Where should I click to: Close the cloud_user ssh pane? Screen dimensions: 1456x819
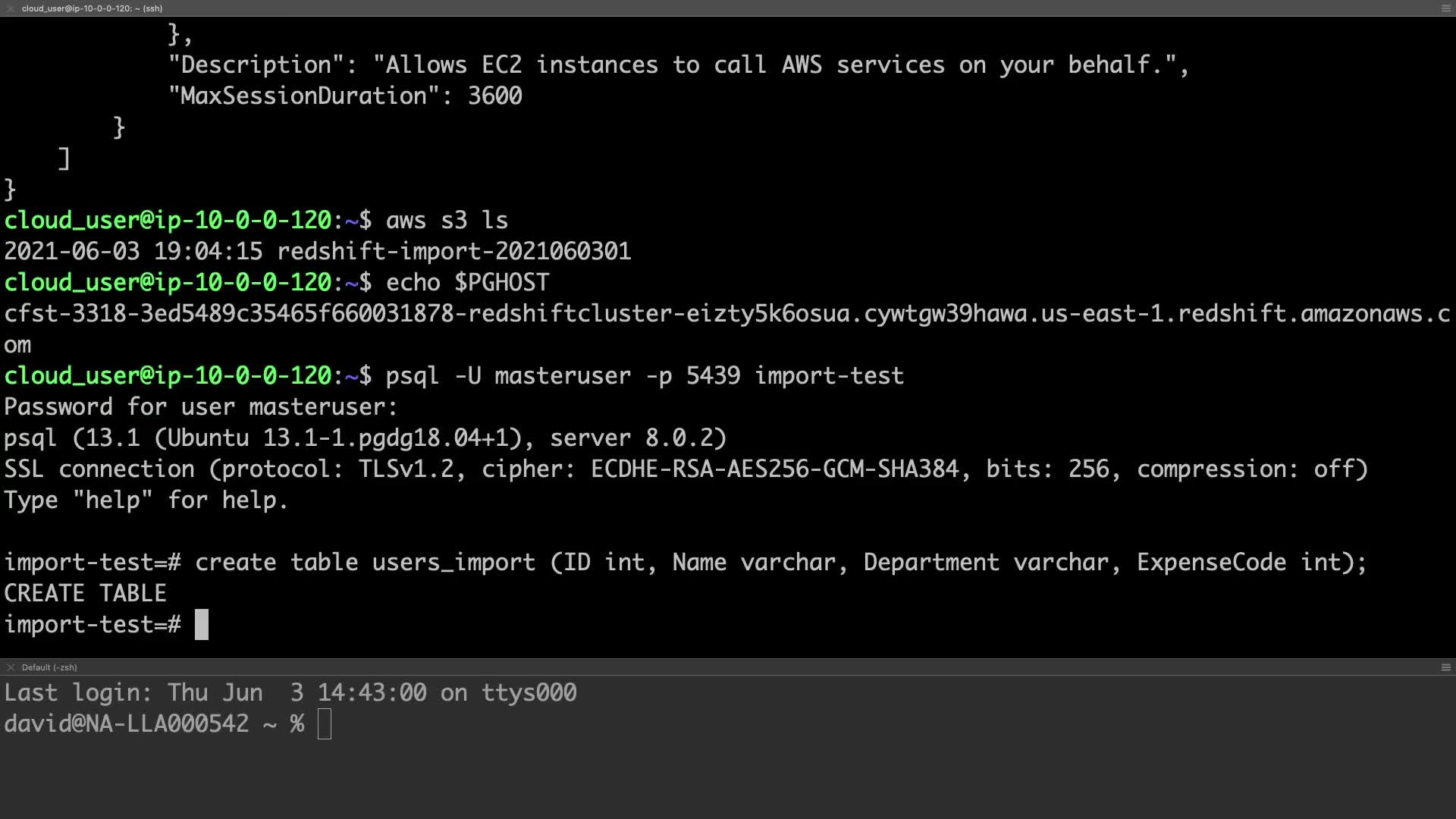pos(11,8)
